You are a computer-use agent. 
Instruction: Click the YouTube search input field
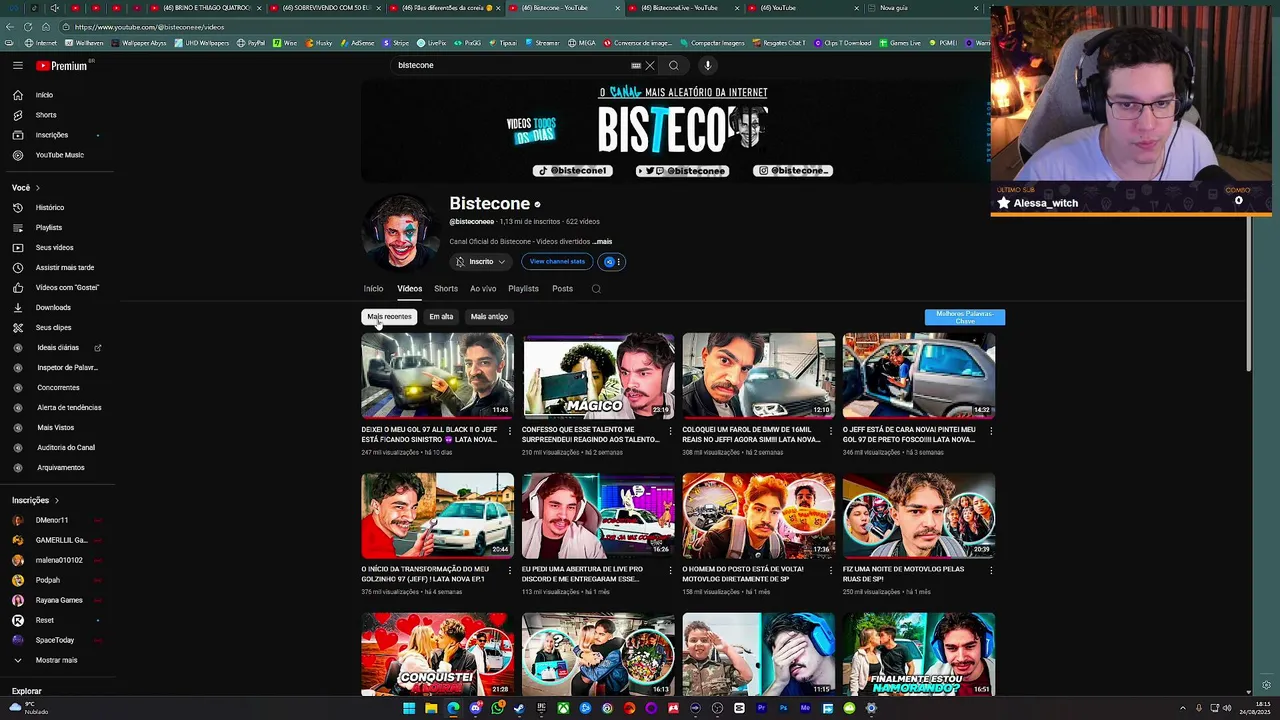(x=510, y=65)
